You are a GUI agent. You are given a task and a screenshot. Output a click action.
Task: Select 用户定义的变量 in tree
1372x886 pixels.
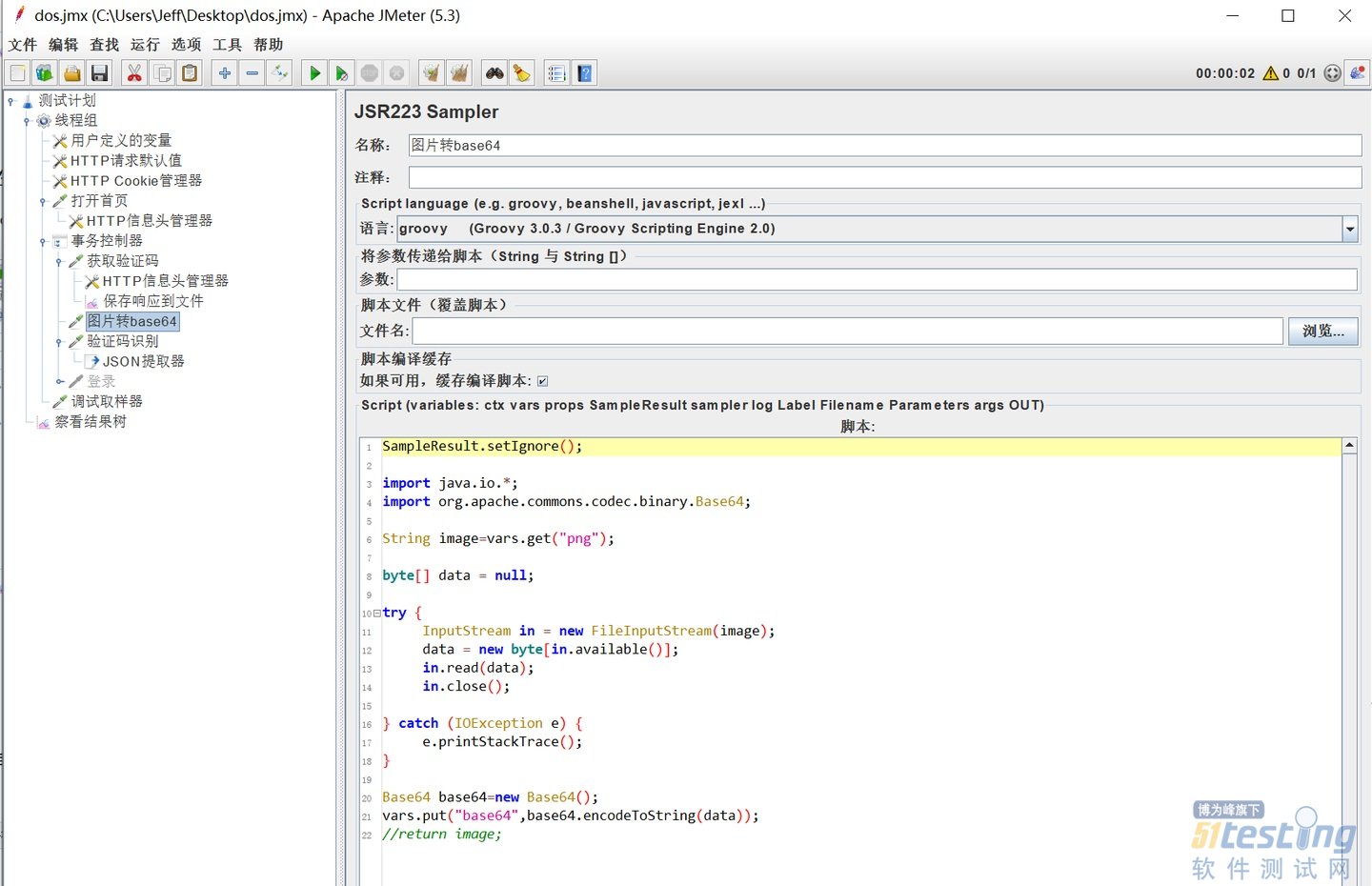pos(121,140)
